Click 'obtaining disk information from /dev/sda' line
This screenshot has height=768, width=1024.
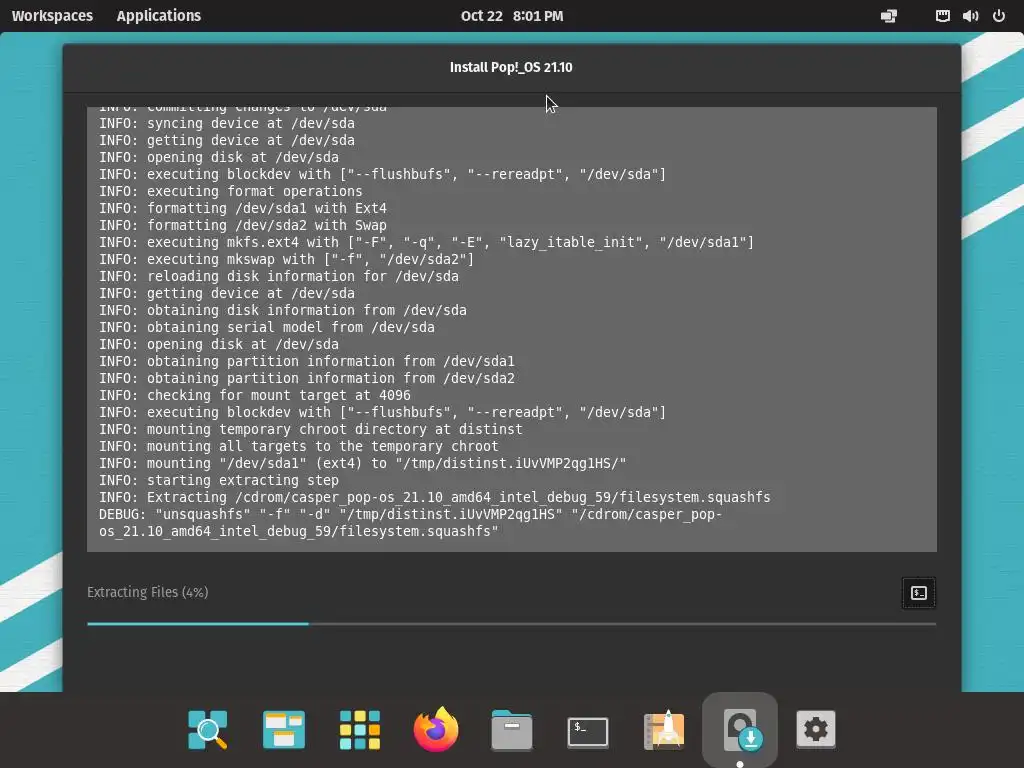click(283, 310)
